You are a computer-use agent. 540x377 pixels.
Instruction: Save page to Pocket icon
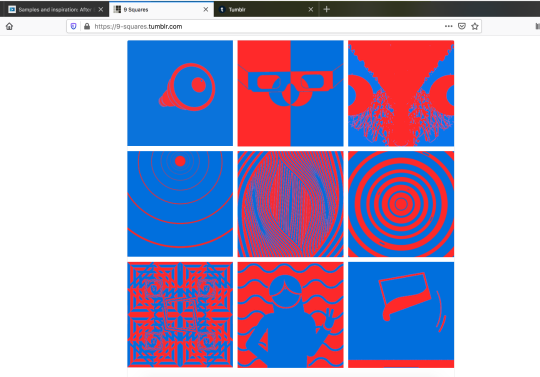click(462, 26)
